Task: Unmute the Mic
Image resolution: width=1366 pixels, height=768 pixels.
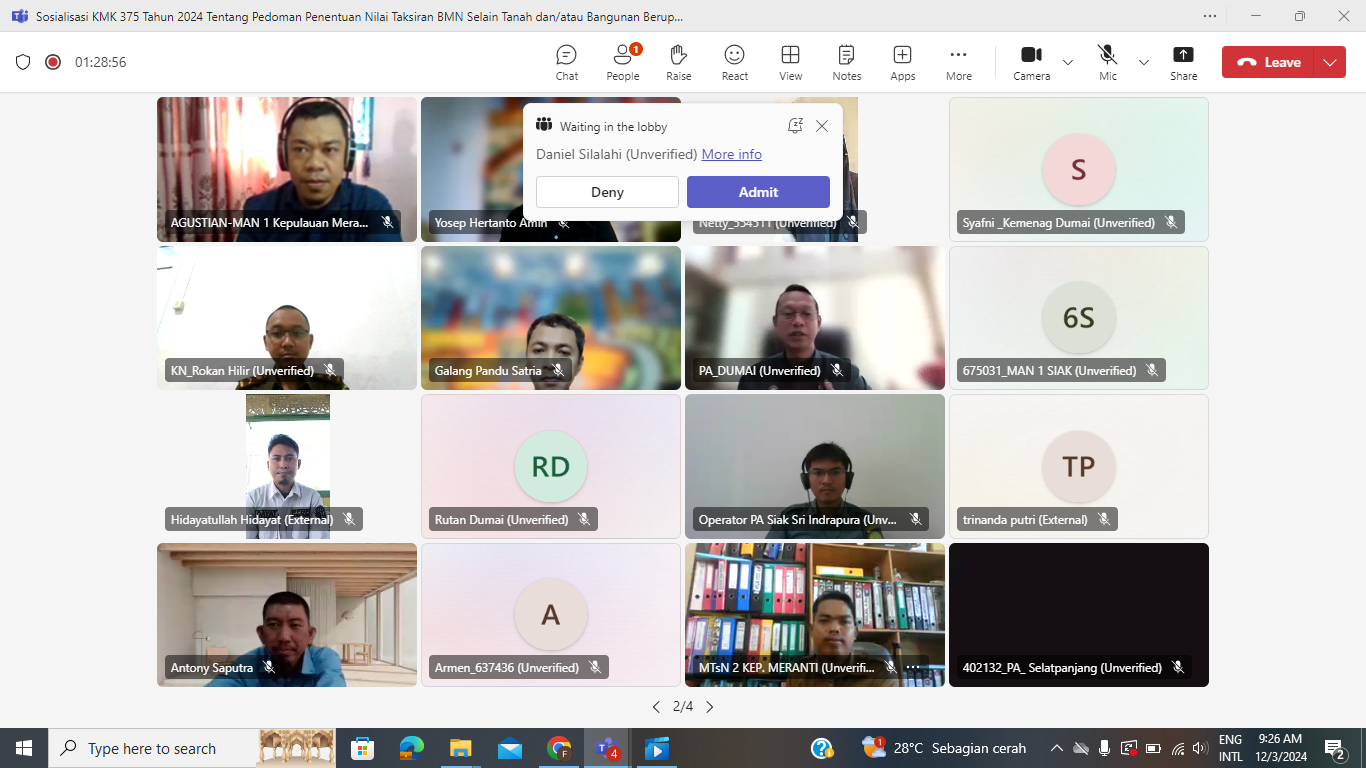Action: (x=1107, y=62)
